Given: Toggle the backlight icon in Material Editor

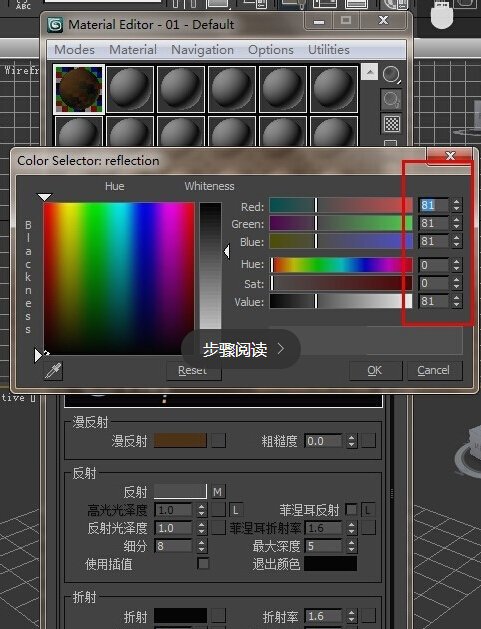Looking at the screenshot, I should click(x=391, y=99).
